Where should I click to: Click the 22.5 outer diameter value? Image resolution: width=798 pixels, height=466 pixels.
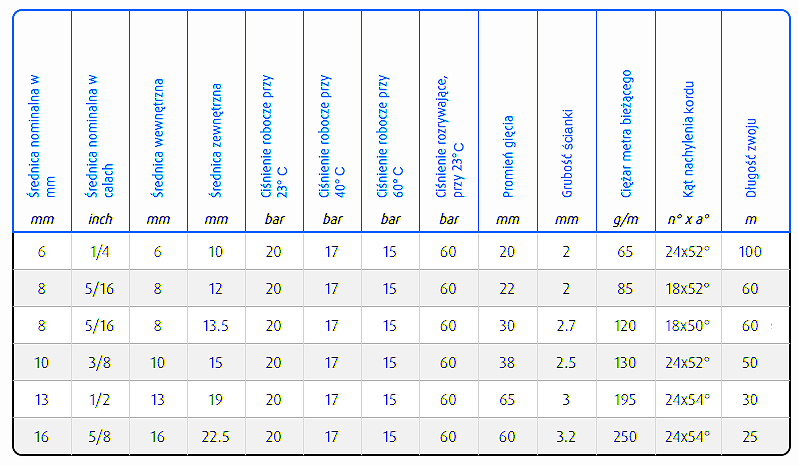coord(216,436)
